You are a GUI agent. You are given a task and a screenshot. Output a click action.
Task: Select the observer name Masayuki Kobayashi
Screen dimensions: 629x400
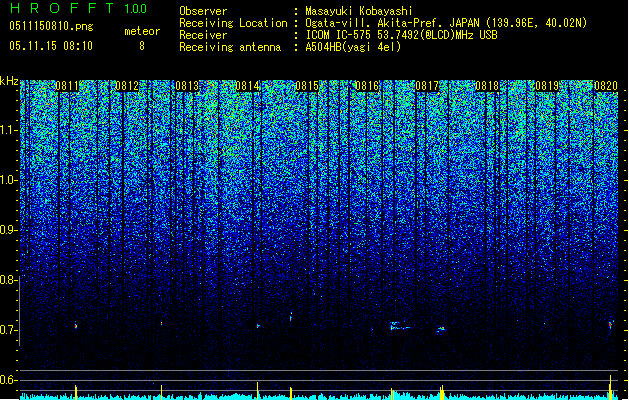[359, 11]
